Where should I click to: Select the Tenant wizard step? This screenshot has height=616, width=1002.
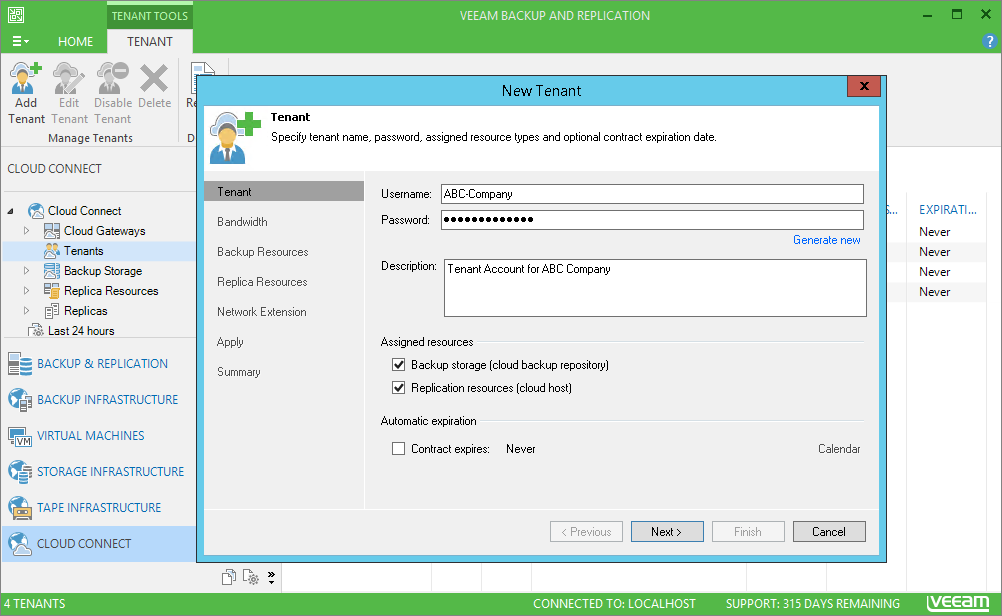284,192
